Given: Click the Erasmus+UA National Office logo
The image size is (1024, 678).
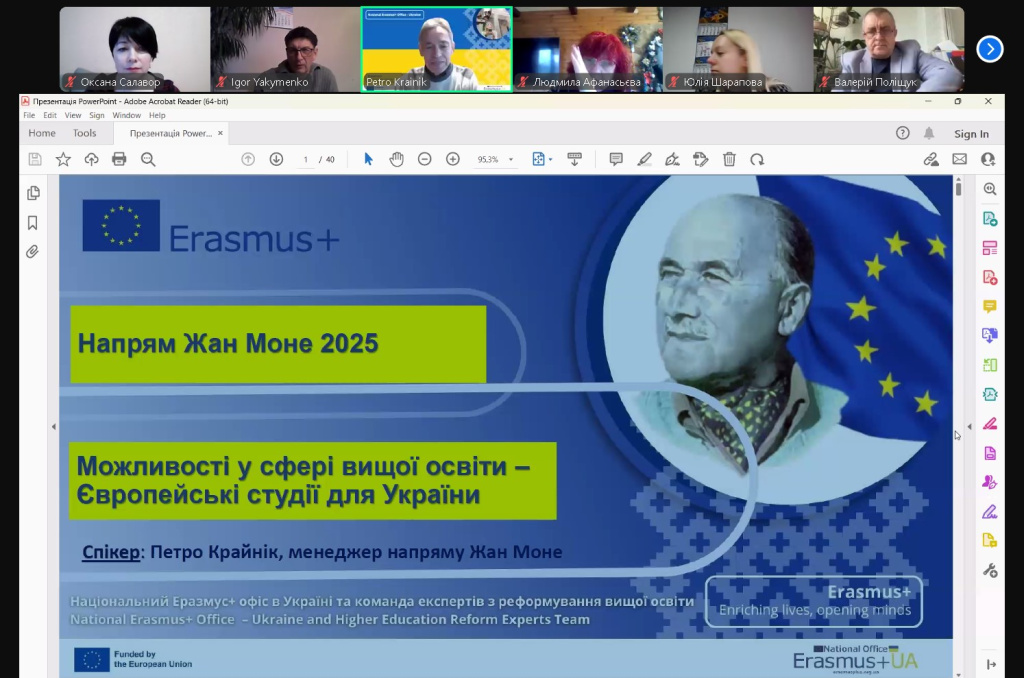Looking at the screenshot, I should [855, 658].
